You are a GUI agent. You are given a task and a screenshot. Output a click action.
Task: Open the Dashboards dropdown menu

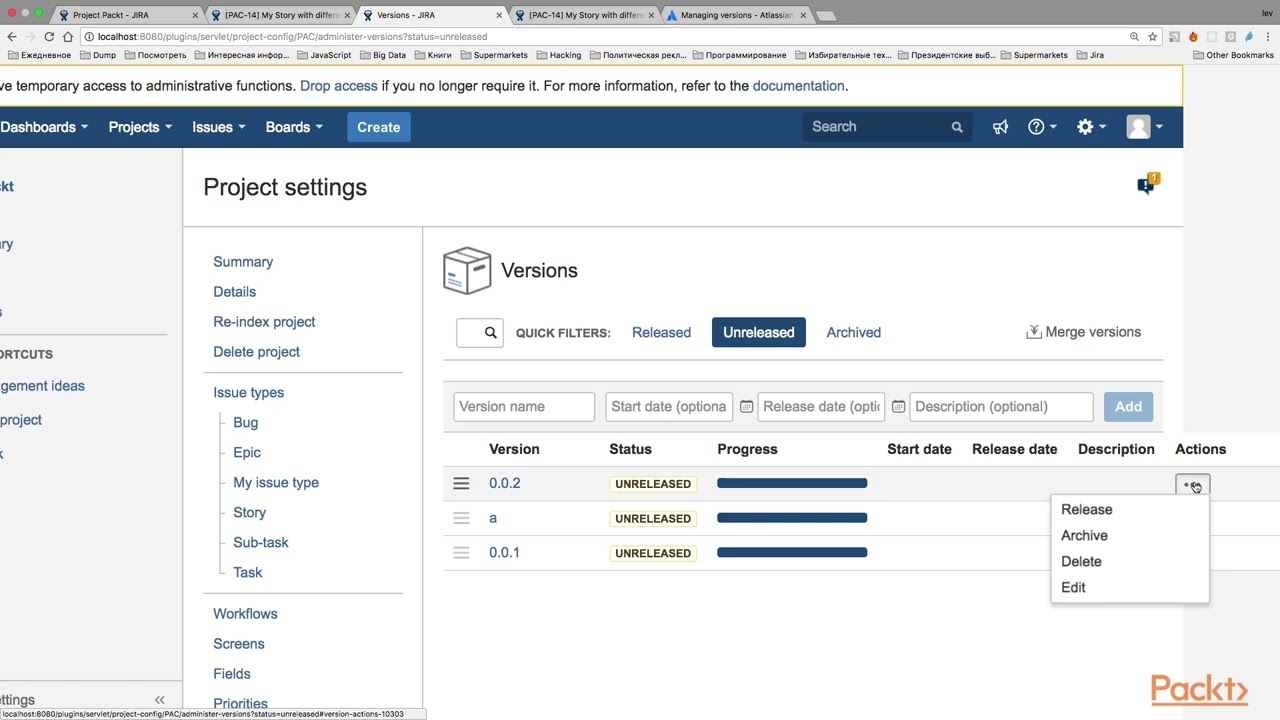[x=44, y=127]
